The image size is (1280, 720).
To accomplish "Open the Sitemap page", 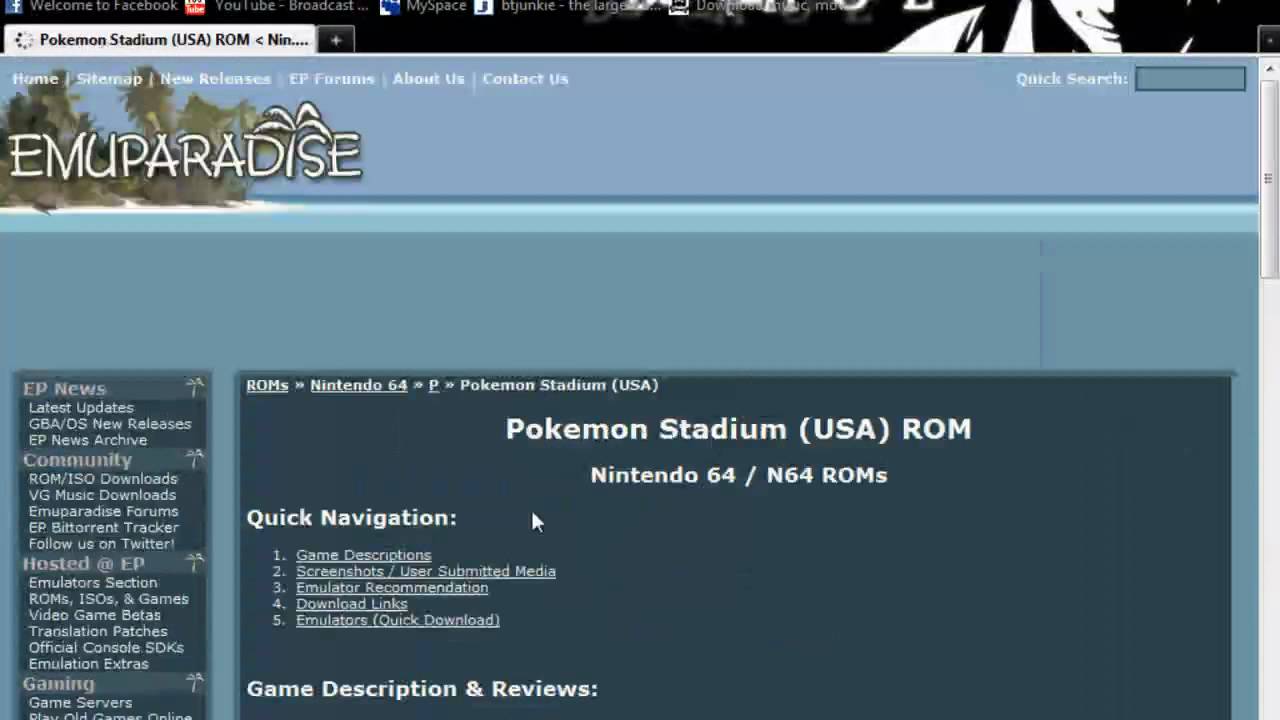I will click(x=109, y=79).
